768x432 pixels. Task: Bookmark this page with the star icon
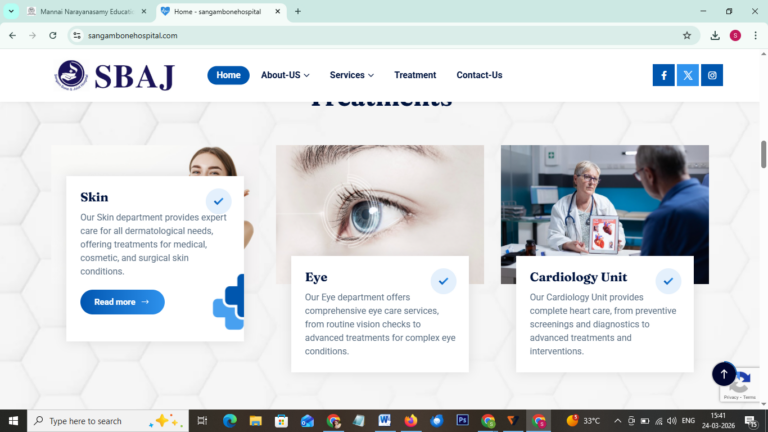[x=687, y=35]
